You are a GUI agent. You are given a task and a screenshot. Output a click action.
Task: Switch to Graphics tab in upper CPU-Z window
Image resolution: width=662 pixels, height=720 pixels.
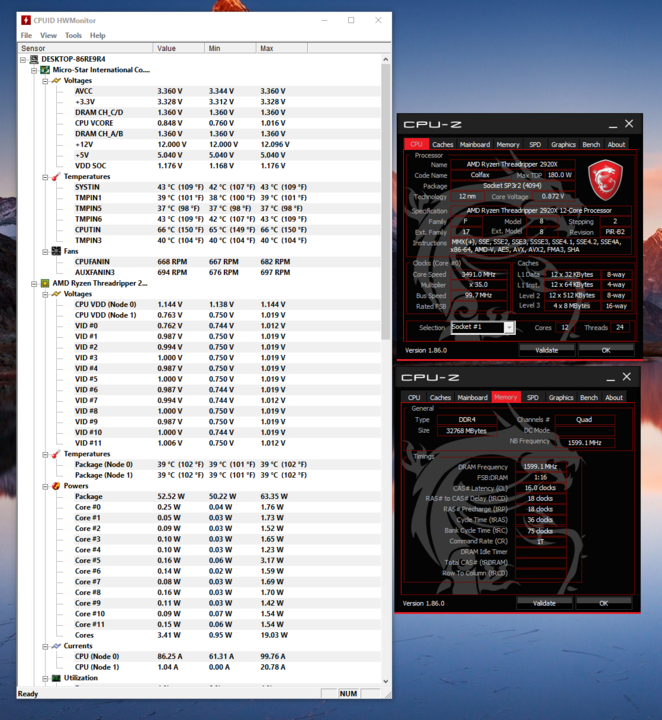[x=563, y=144]
